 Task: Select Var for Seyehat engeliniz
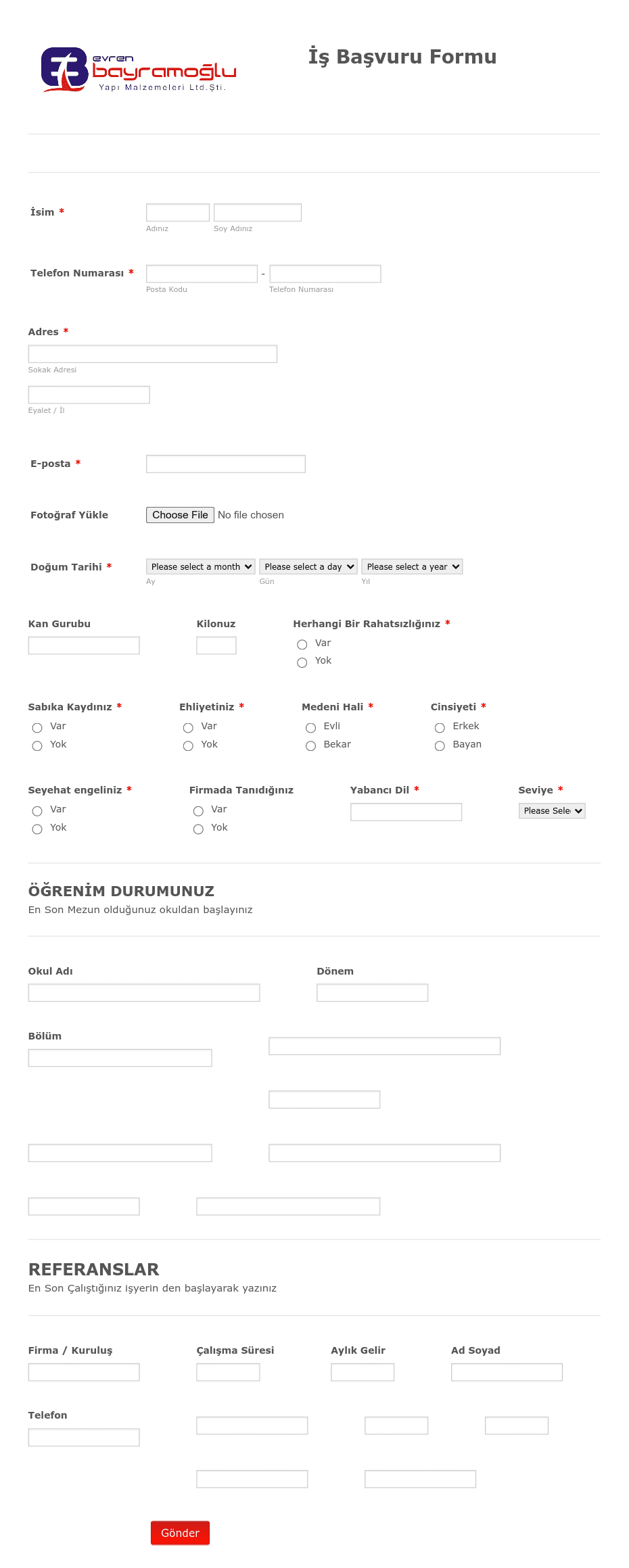tap(37, 810)
